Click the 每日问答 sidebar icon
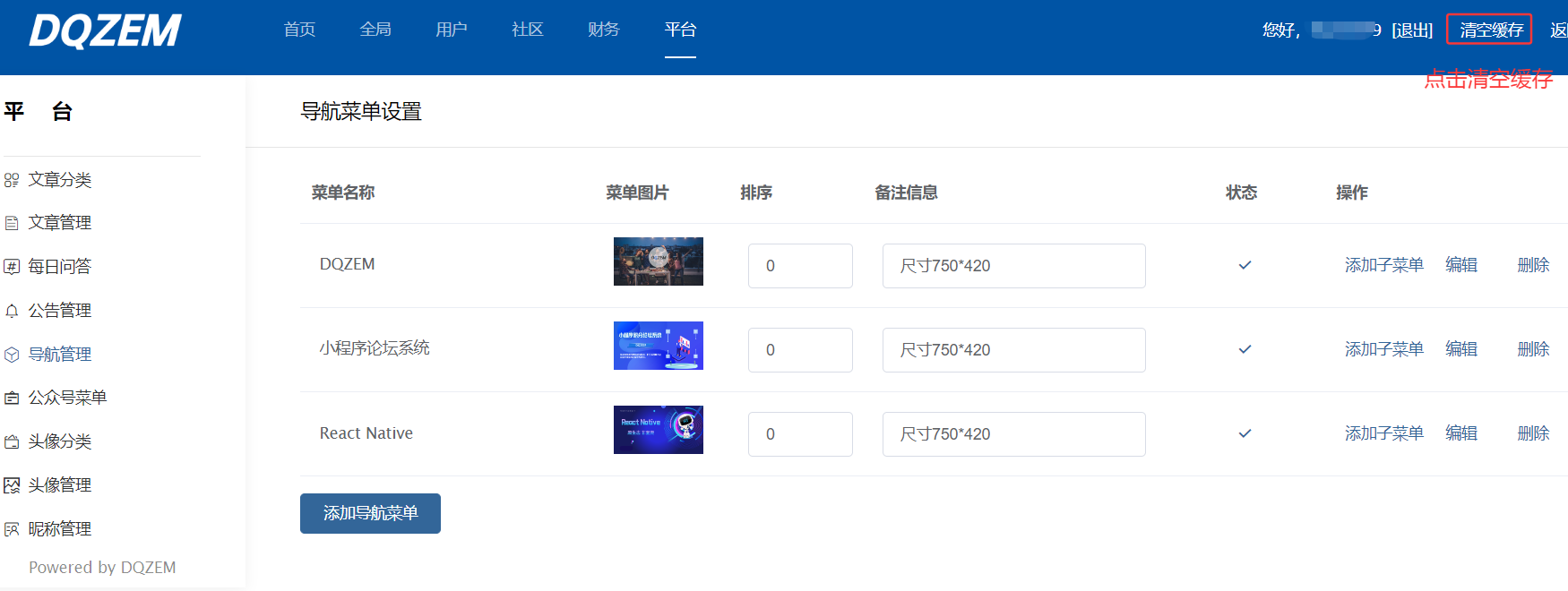Screen dimensions: 1568x591 12,267
